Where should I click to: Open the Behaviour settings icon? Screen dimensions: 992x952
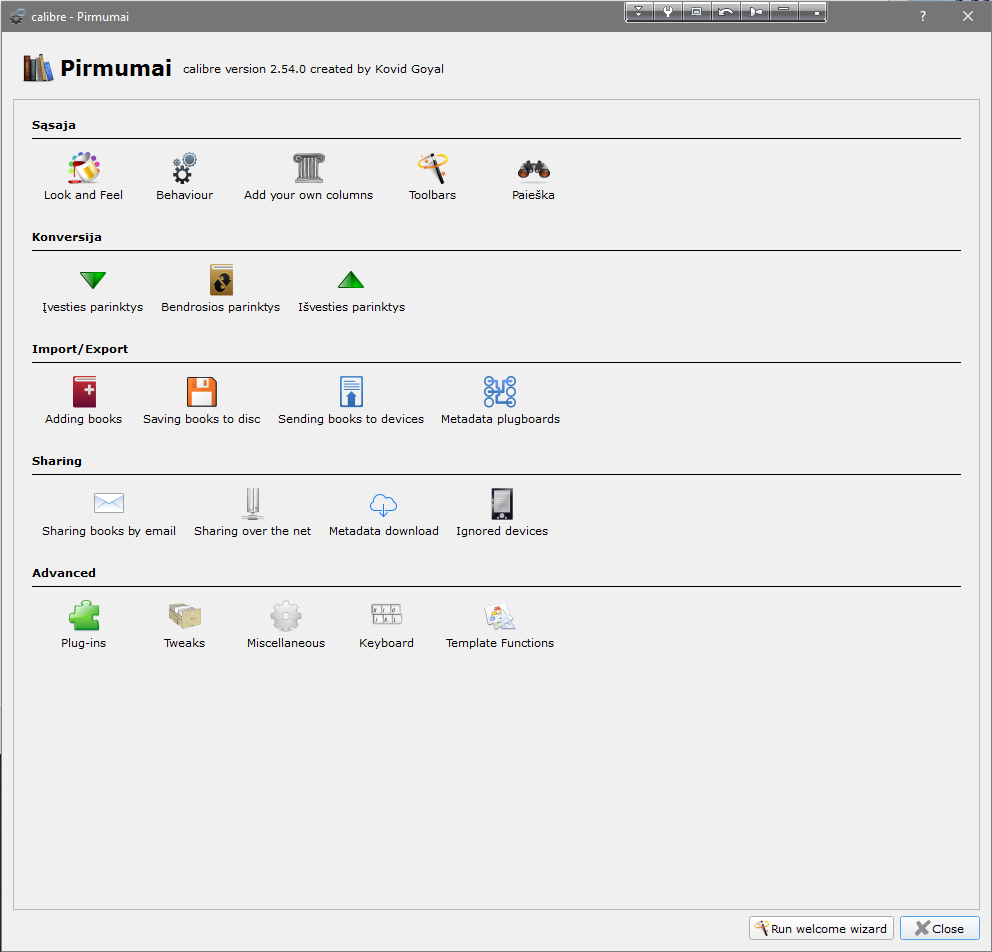coord(184,176)
